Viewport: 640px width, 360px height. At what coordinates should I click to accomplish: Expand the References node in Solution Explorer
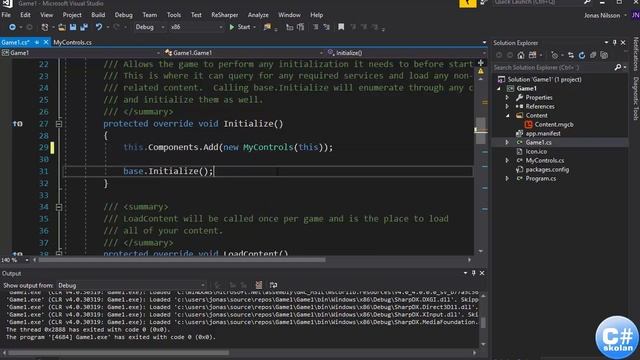point(507,107)
